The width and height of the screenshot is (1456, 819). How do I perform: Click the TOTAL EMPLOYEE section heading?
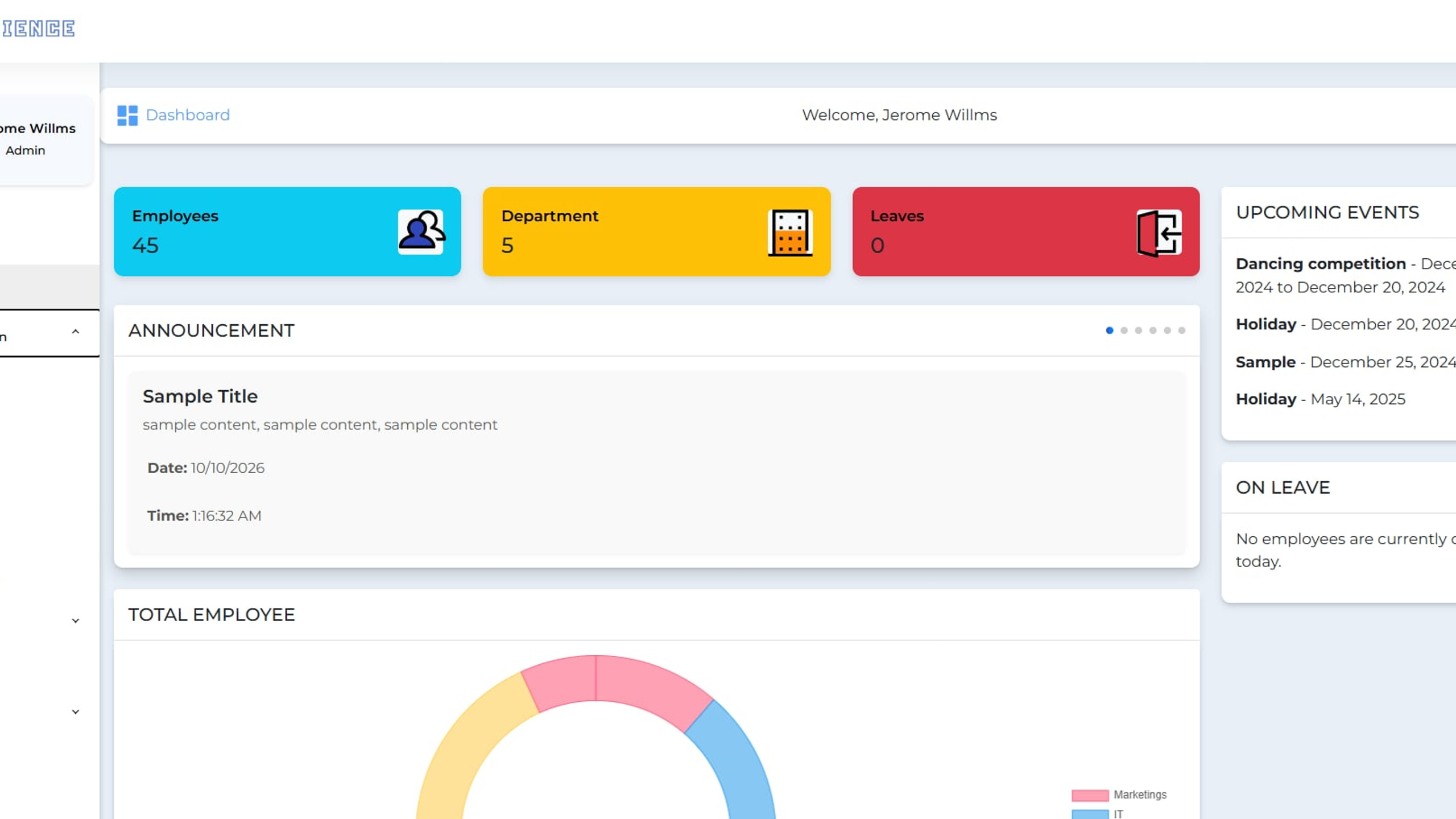(212, 615)
